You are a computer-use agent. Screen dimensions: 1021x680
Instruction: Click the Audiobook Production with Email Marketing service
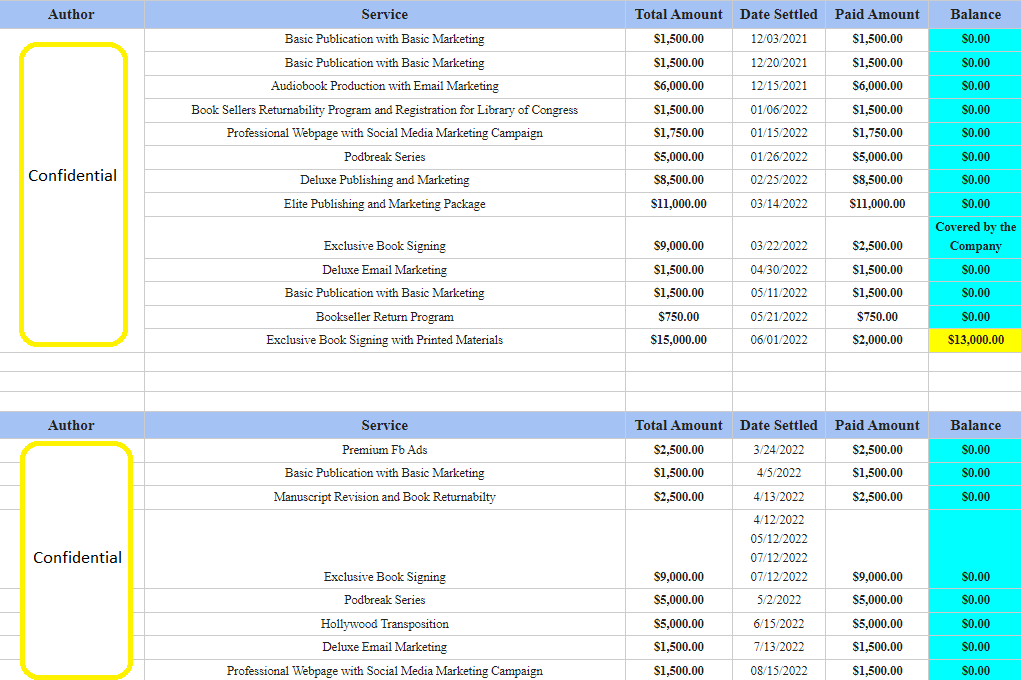[385, 86]
